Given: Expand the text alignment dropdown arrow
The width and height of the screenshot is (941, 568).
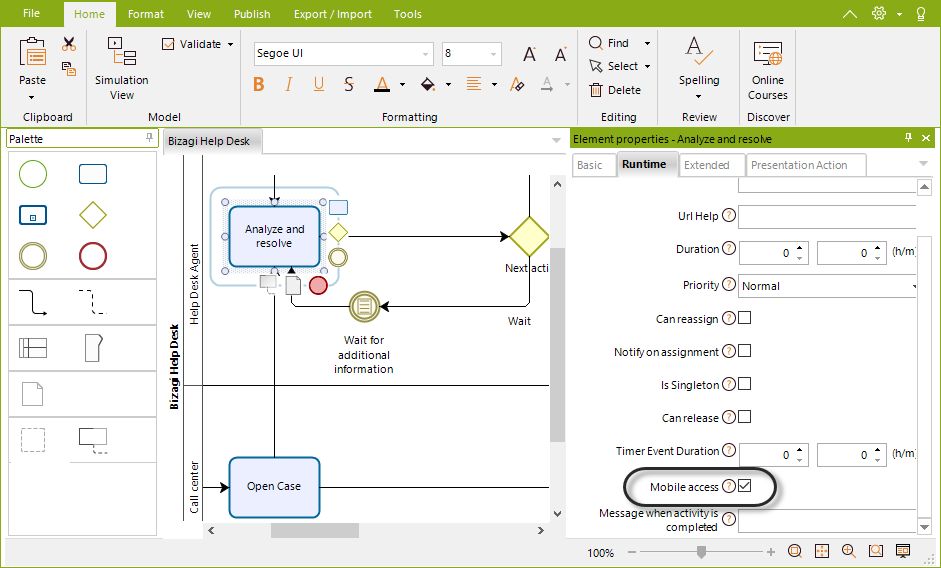Looking at the screenshot, I should pos(495,85).
